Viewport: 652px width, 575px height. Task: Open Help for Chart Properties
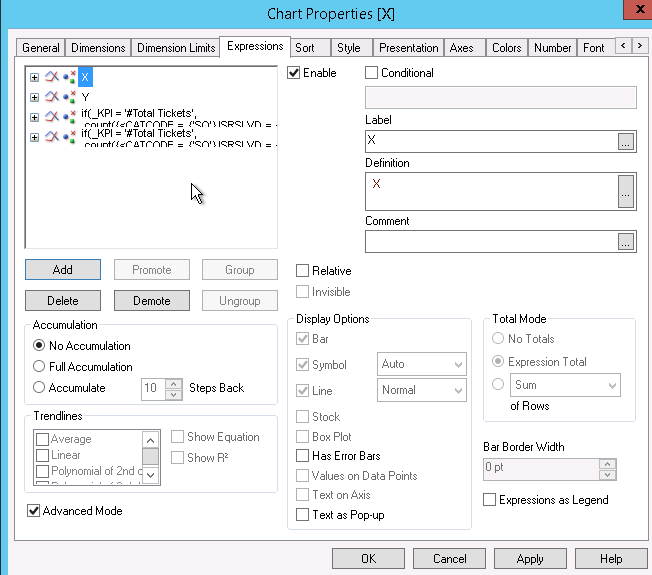point(611,558)
